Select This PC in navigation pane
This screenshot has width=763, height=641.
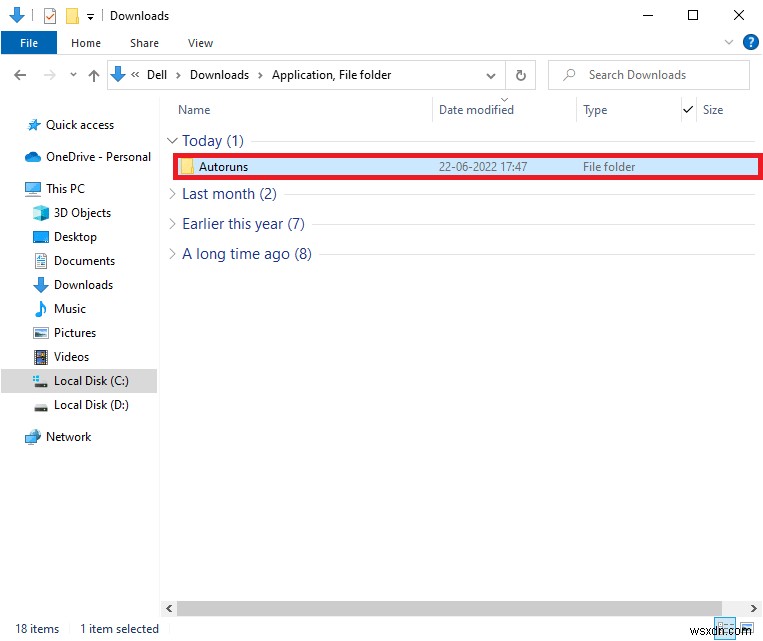[x=65, y=188]
